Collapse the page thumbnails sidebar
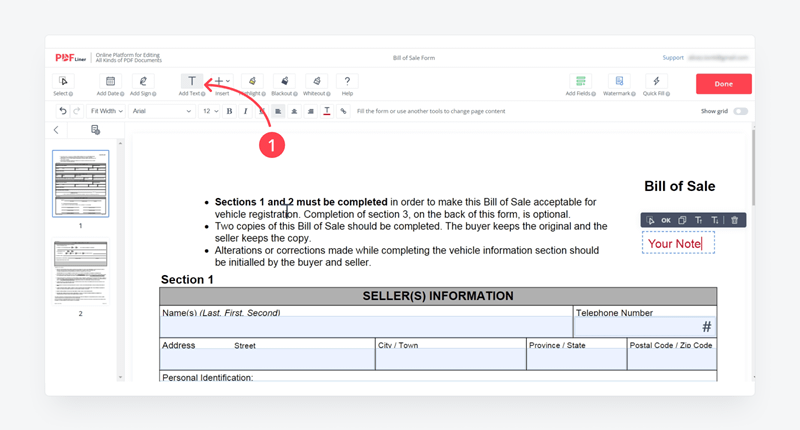This screenshot has width=800, height=430. point(56,130)
